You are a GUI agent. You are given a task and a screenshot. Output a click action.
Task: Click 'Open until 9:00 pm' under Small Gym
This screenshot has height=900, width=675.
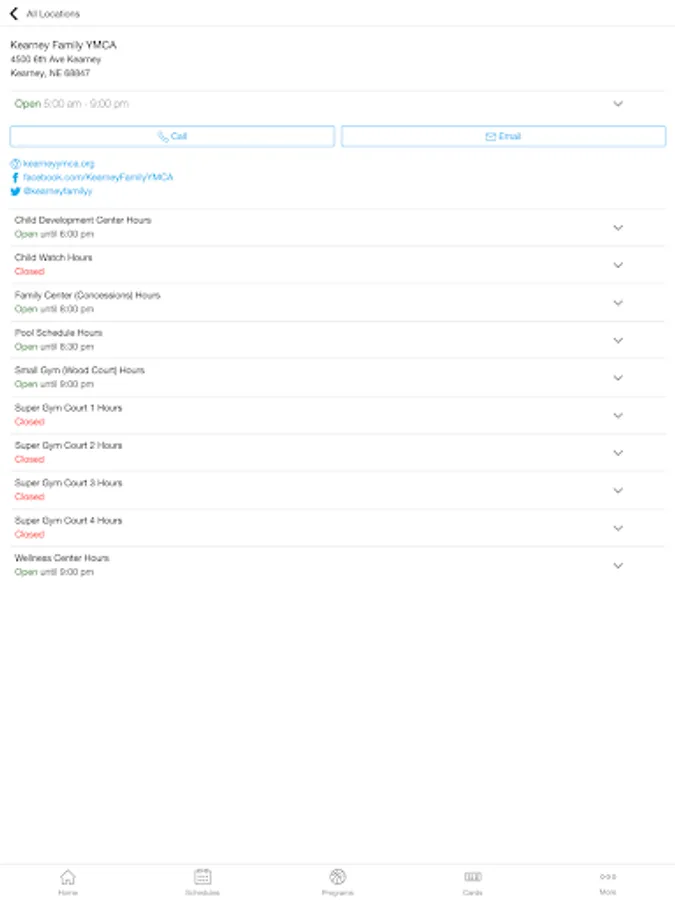coord(54,384)
